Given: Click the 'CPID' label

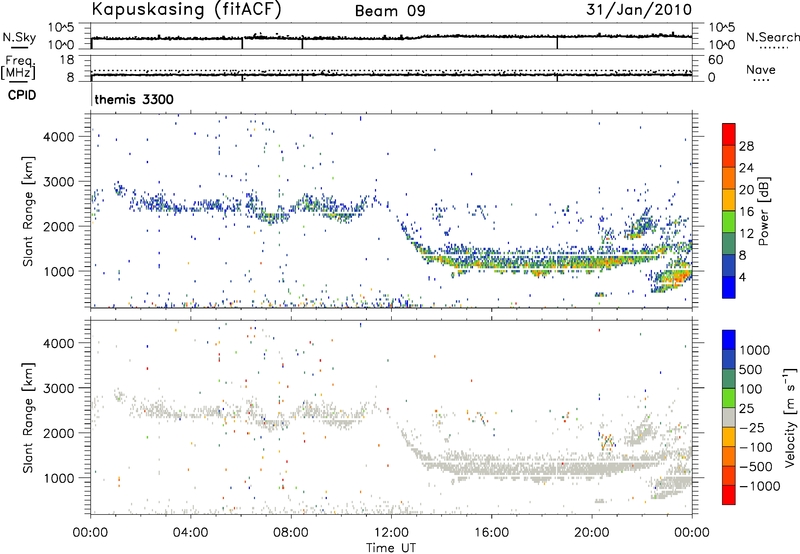Looking at the screenshot, I should [x=22, y=95].
